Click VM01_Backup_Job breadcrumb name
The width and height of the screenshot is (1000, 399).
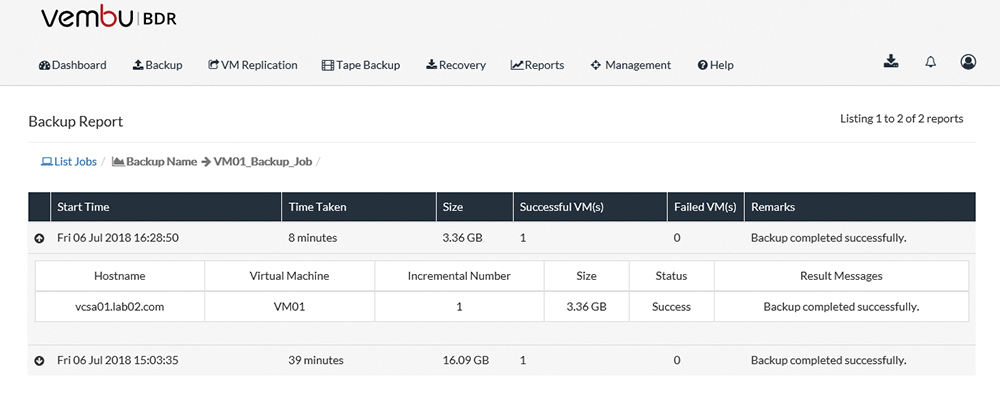(263, 162)
